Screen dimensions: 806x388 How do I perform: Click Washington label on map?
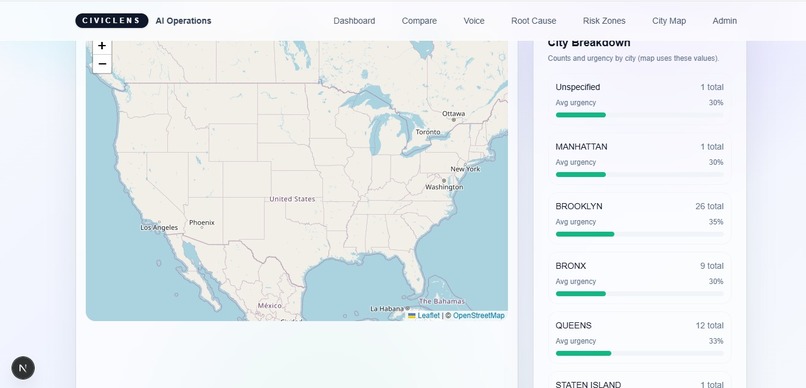click(444, 188)
